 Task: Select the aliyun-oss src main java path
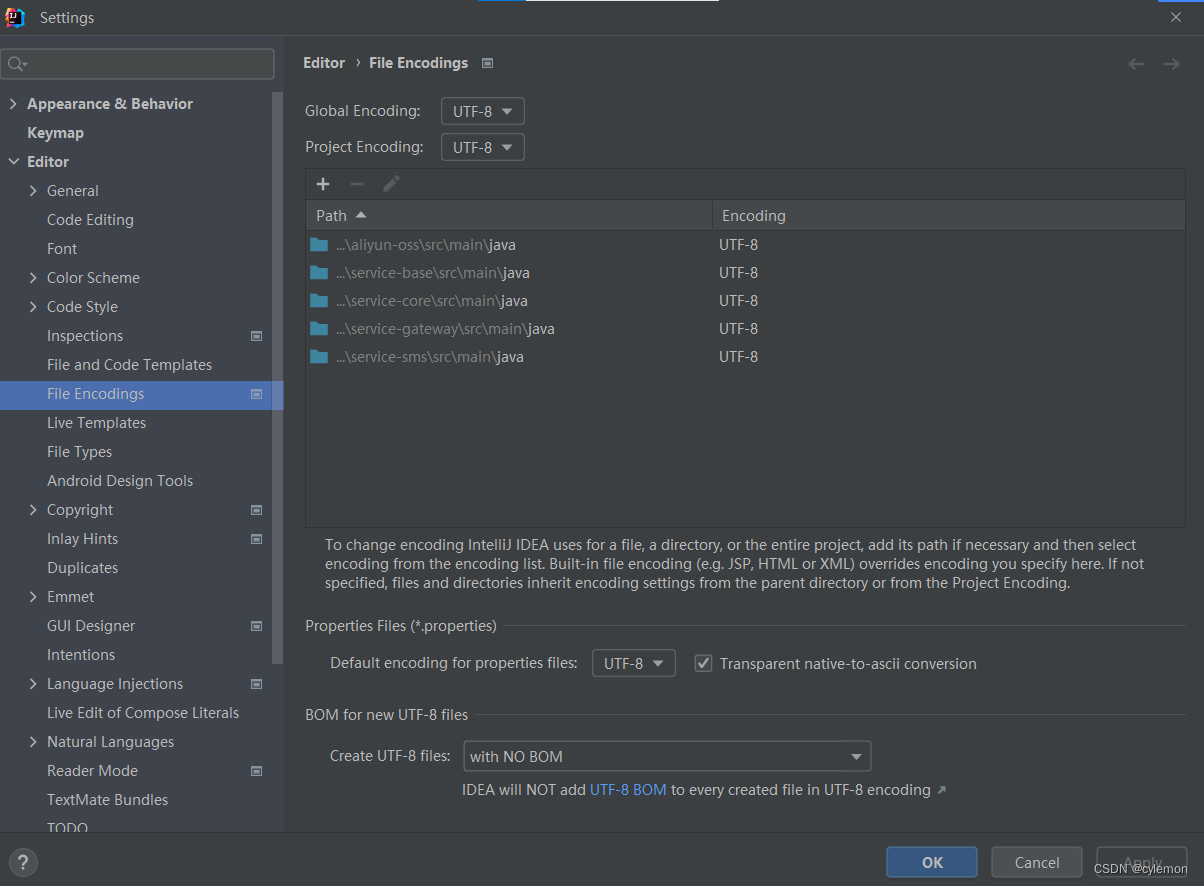(426, 244)
